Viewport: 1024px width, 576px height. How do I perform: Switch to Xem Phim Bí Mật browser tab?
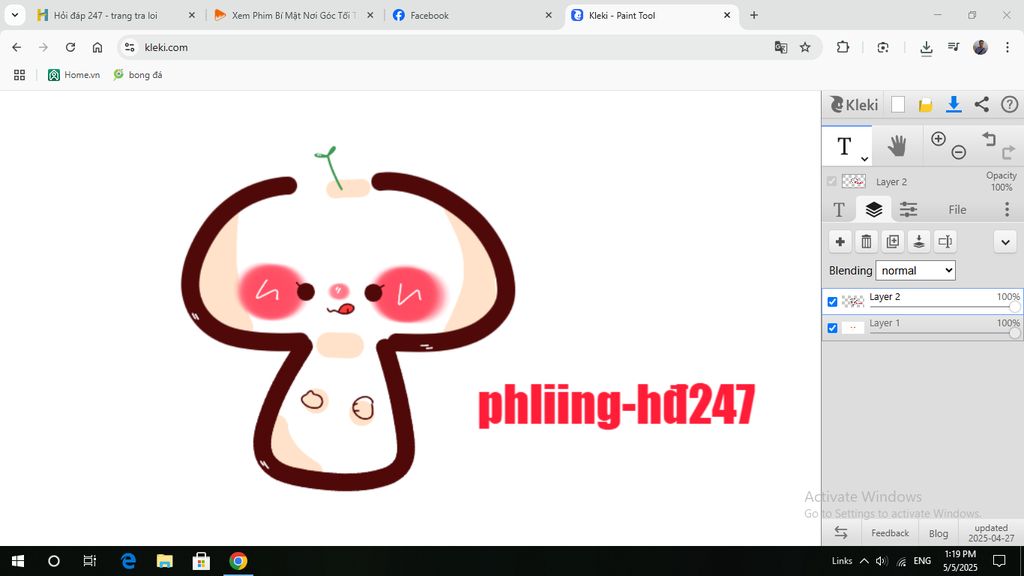tap(295, 15)
